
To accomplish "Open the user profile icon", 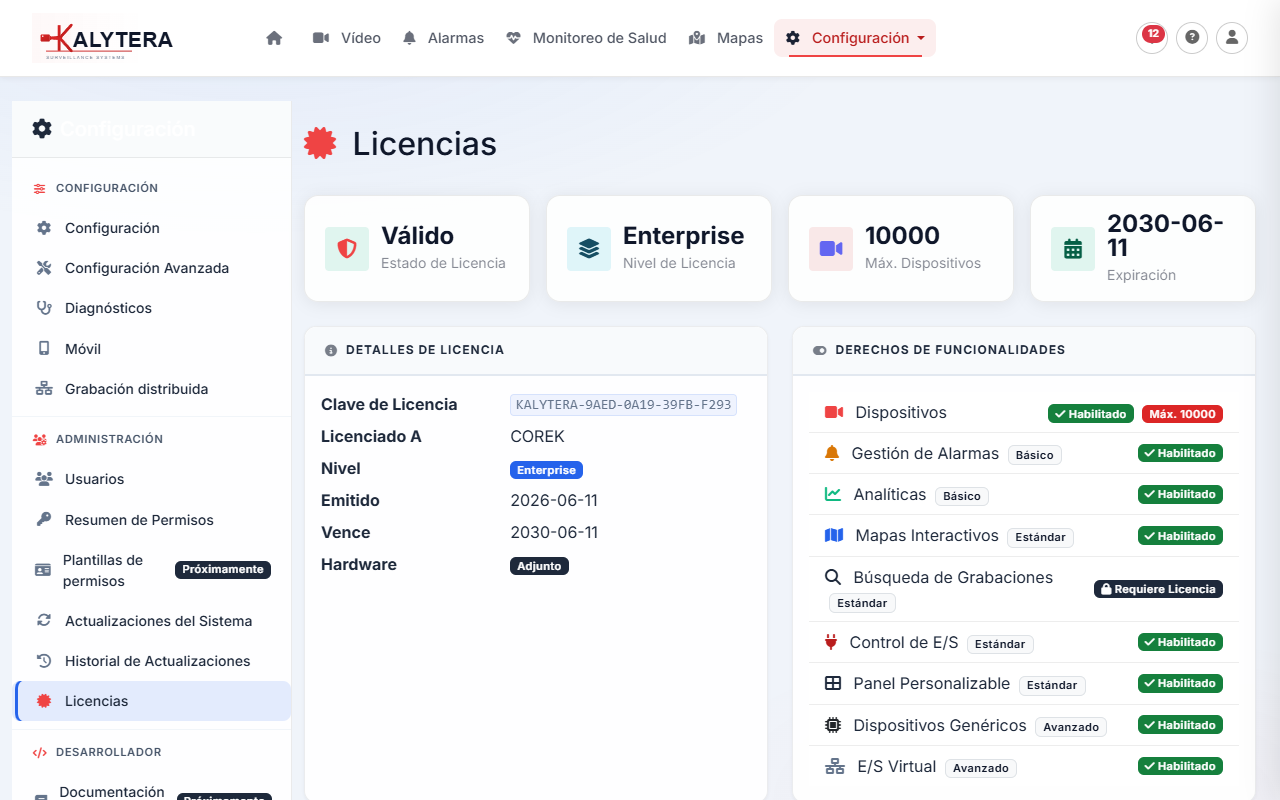I will tap(1232, 38).
